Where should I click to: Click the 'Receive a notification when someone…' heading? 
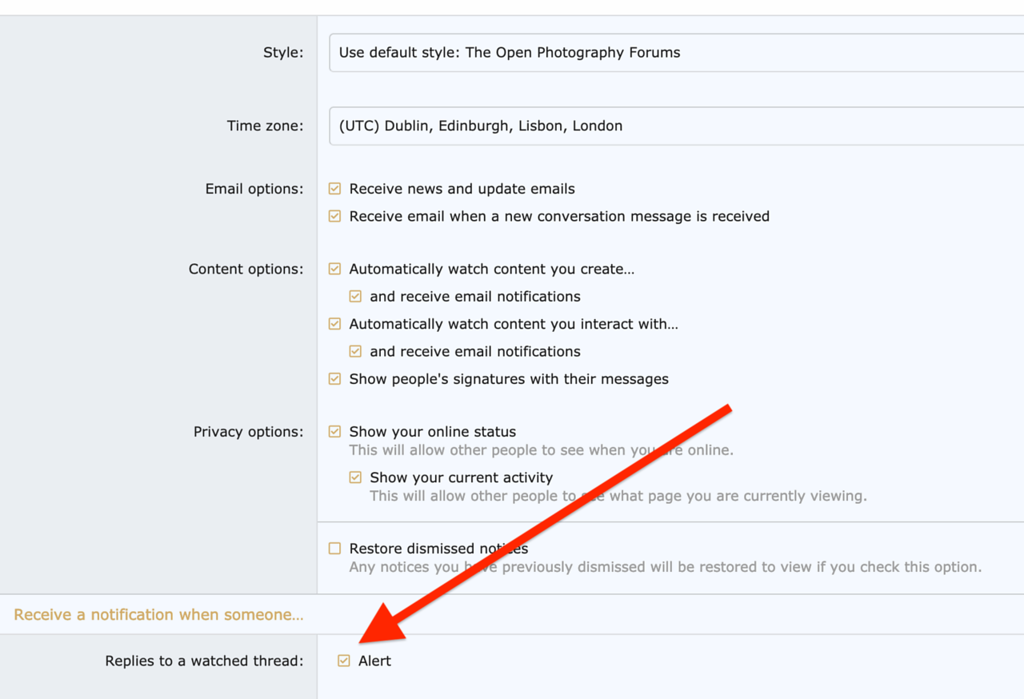point(158,615)
